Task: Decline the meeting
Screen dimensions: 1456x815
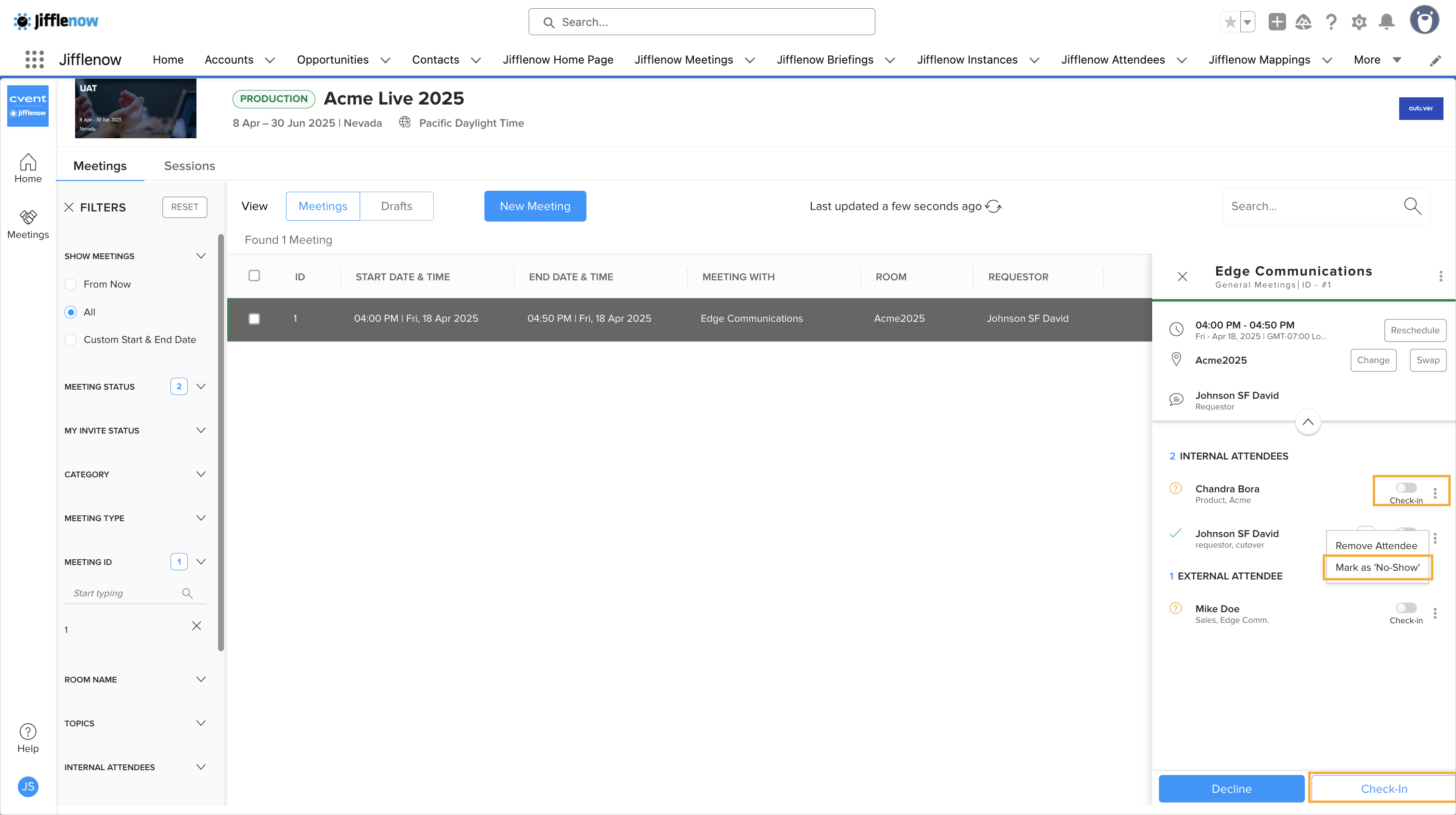Action: pos(1231,789)
